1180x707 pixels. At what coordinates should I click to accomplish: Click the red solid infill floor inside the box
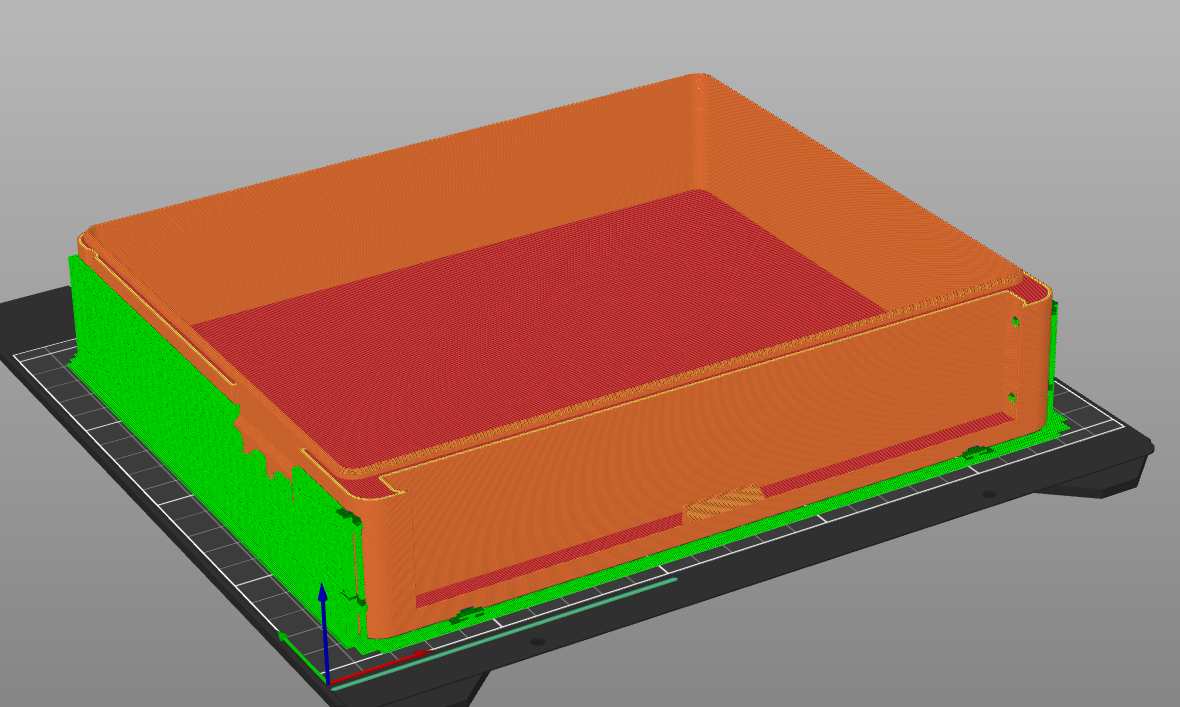(539, 331)
